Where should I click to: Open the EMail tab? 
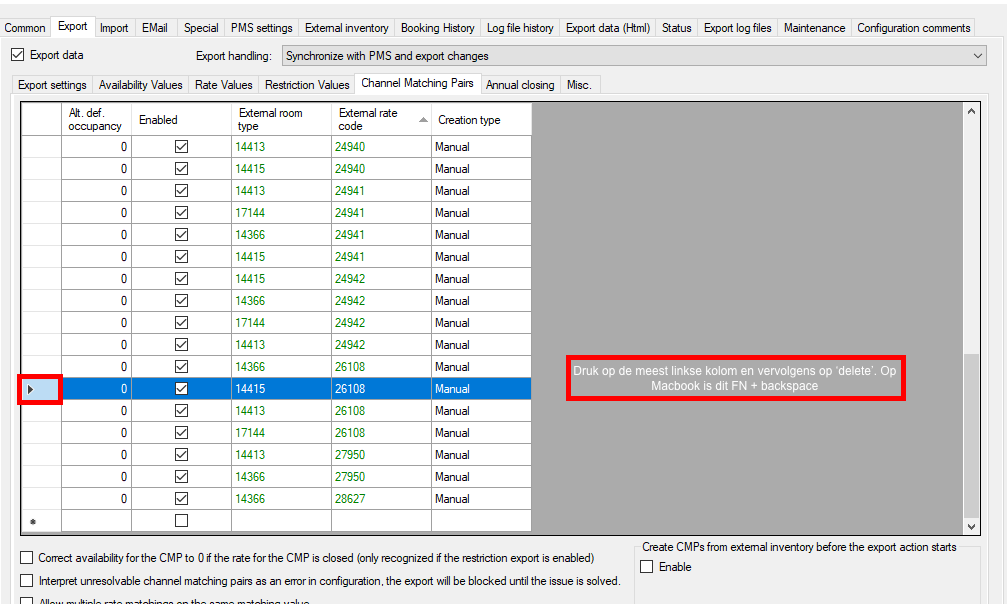[155, 28]
